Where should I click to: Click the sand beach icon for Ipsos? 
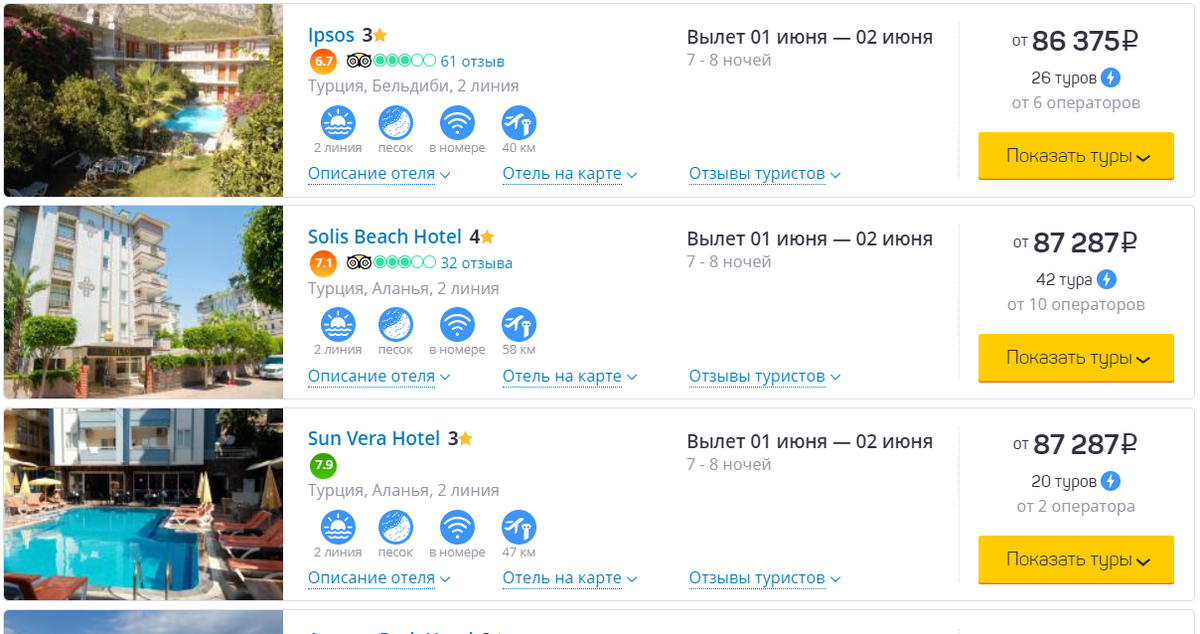[x=396, y=123]
